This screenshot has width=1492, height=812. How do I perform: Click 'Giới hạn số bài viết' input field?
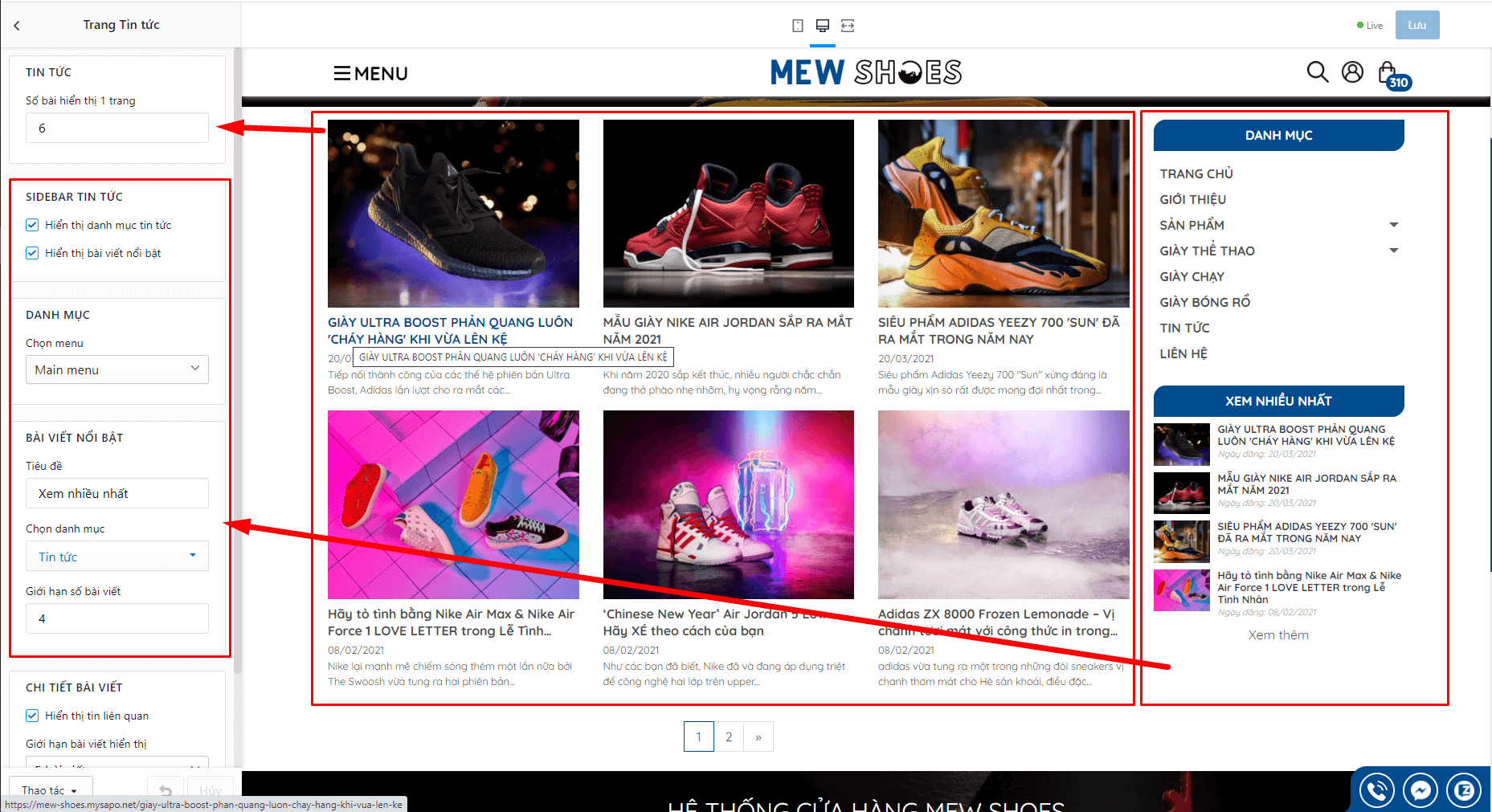coord(117,618)
